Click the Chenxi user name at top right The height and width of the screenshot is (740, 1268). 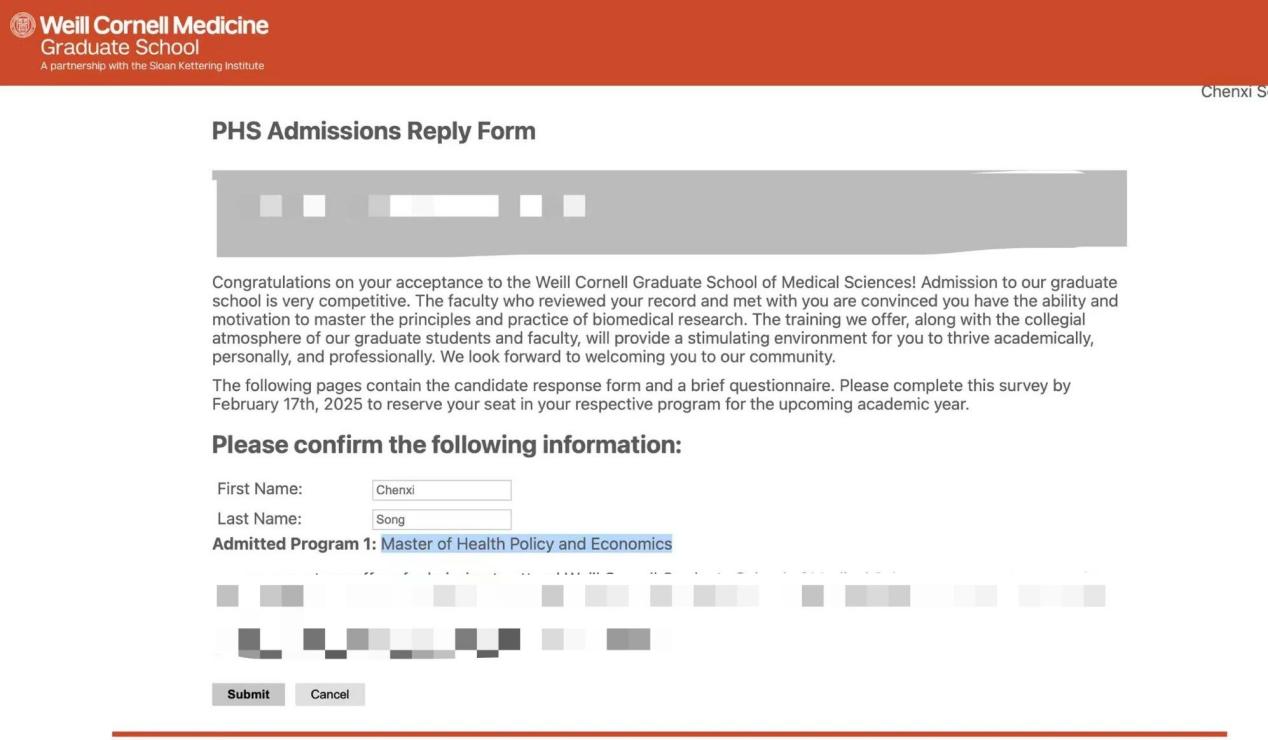1233,92
